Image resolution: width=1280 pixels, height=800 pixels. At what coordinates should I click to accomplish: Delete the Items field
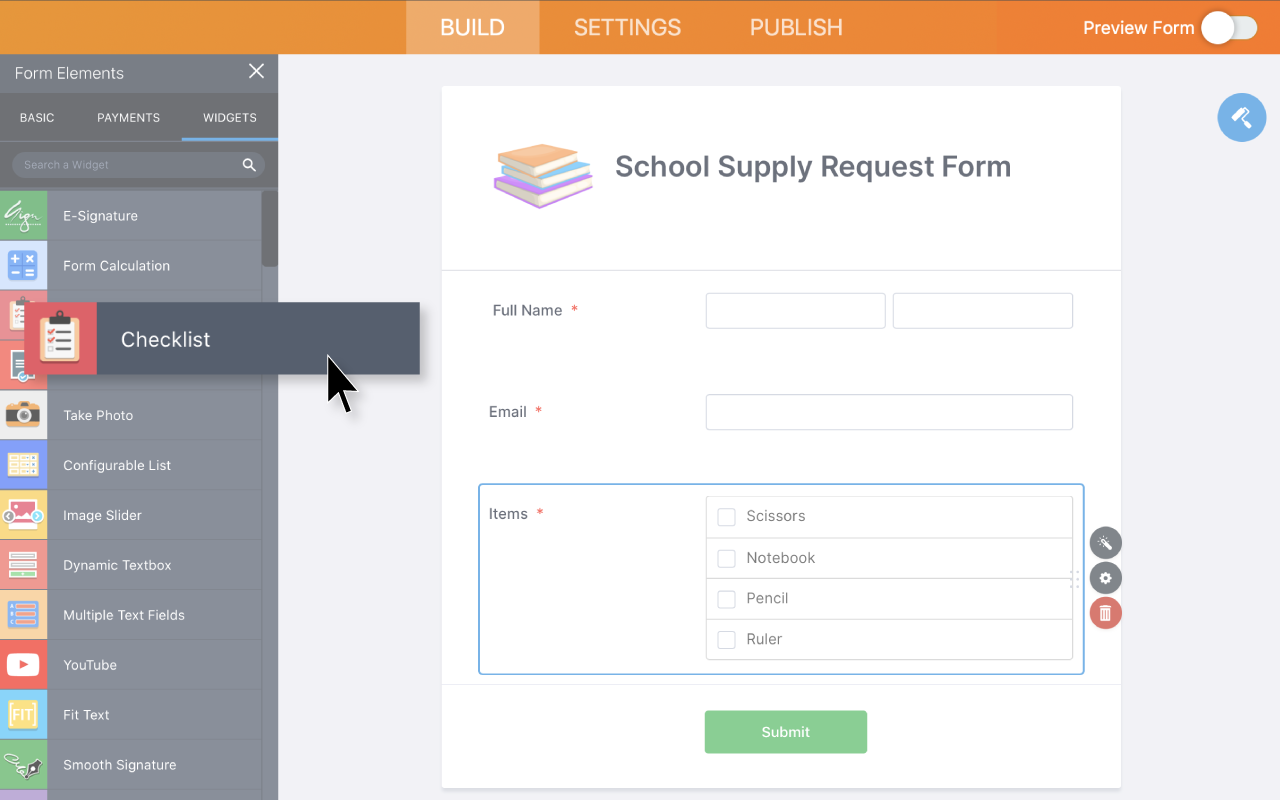pyautogui.click(x=1105, y=612)
